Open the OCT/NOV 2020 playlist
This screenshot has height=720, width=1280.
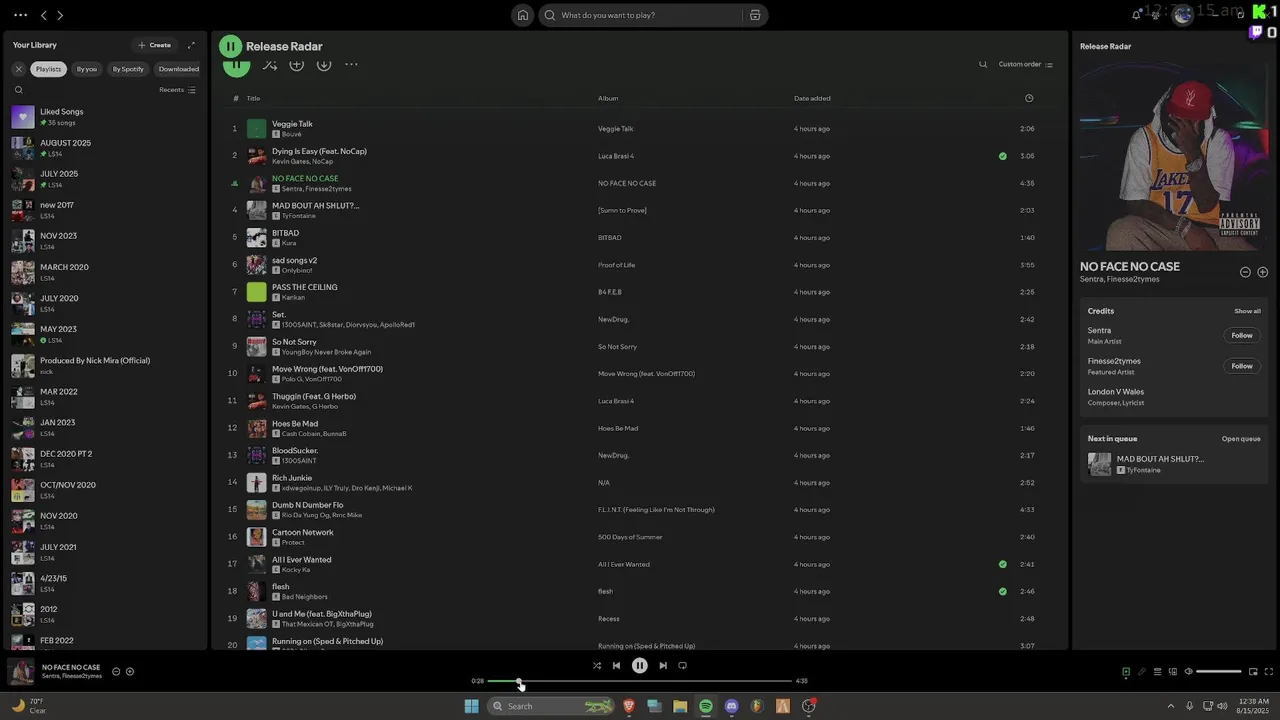tap(105, 490)
